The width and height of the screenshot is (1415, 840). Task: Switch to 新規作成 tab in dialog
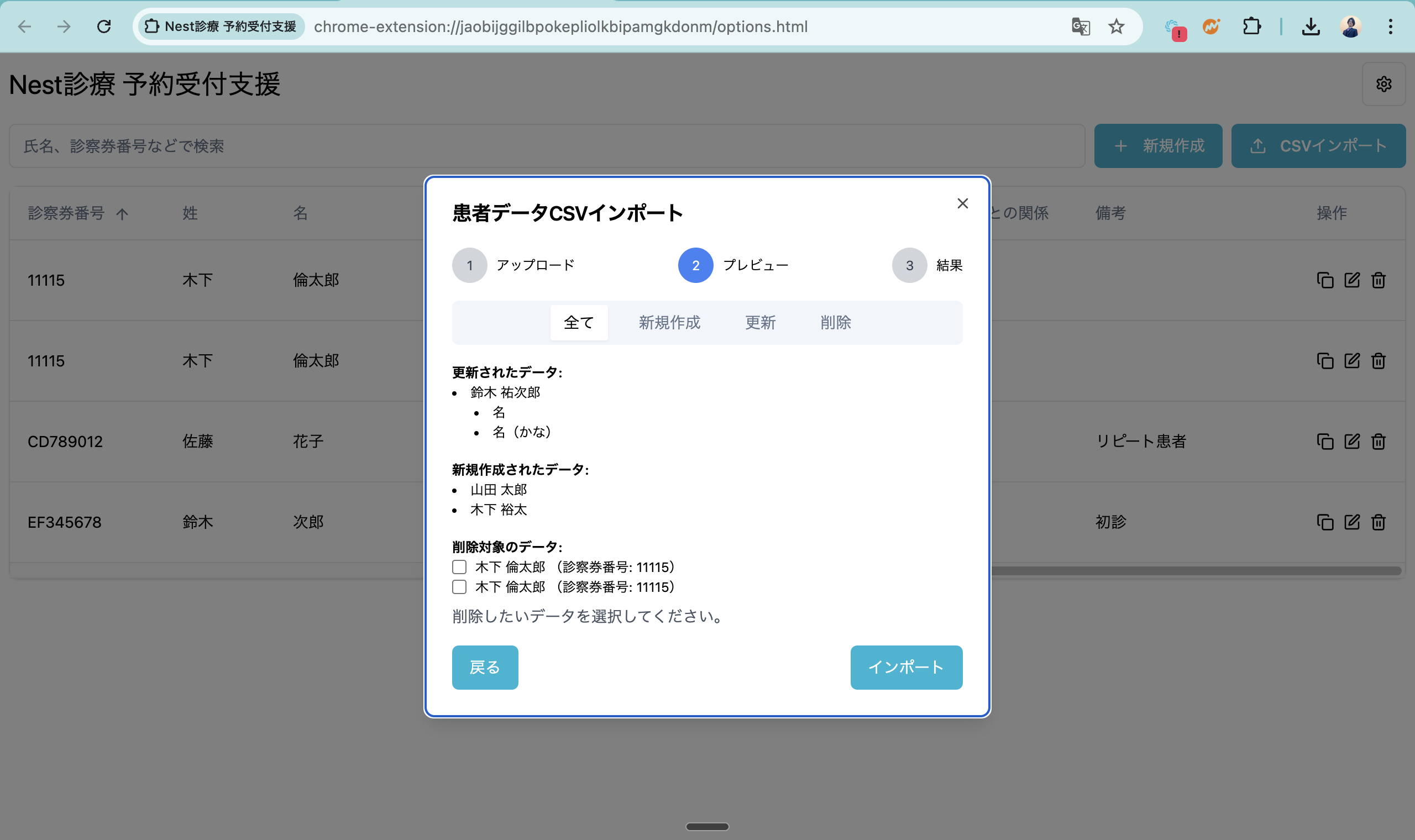point(669,323)
